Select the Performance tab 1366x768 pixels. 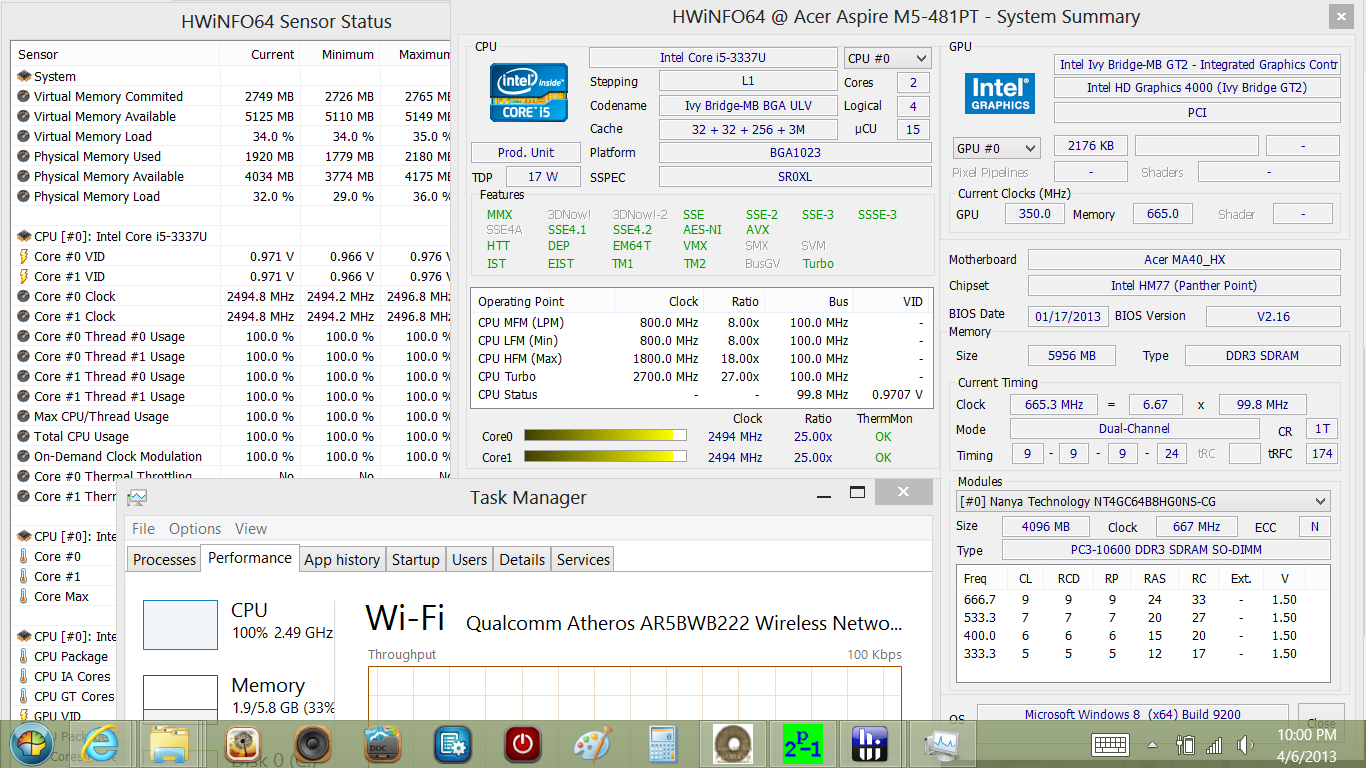[250, 558]
